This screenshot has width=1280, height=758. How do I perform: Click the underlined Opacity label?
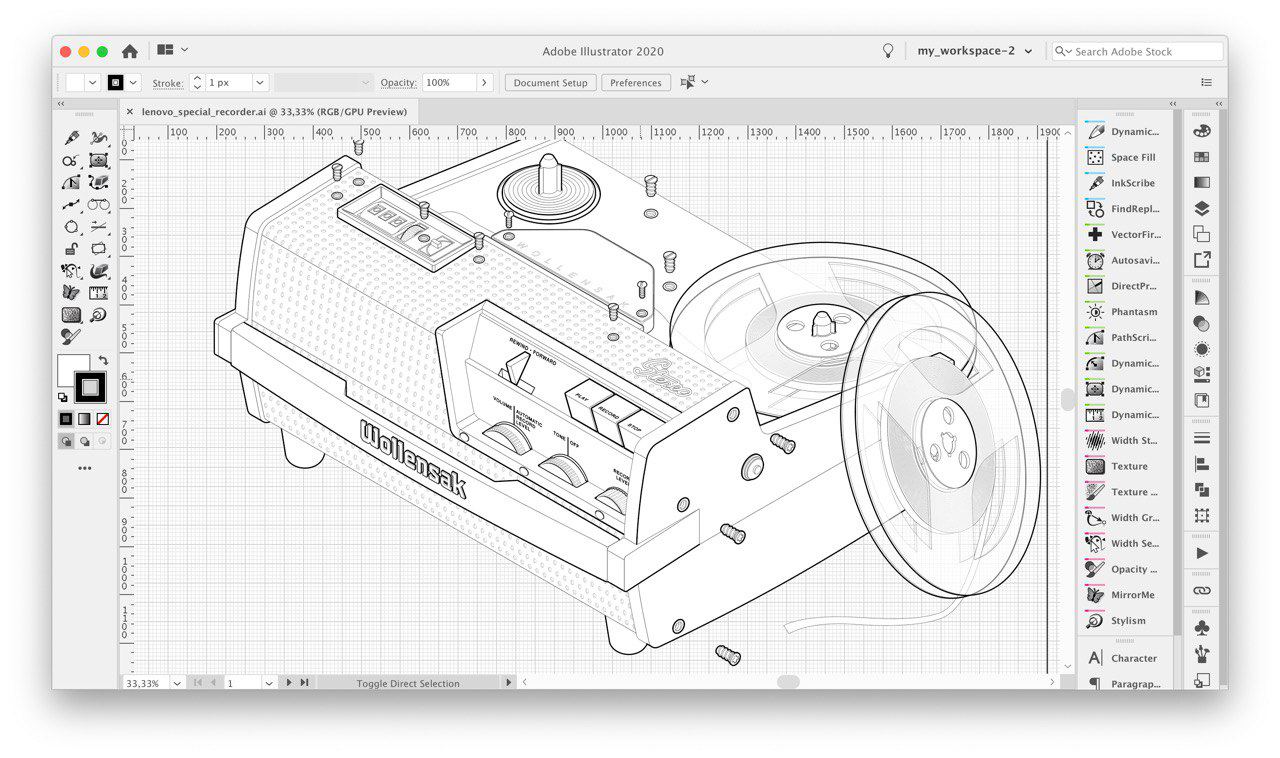coord(398,83)
